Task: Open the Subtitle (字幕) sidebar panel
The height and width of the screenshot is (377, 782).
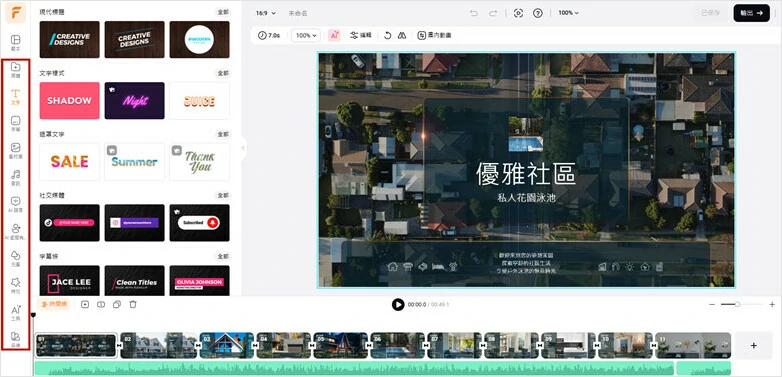Action: (16, 124)
